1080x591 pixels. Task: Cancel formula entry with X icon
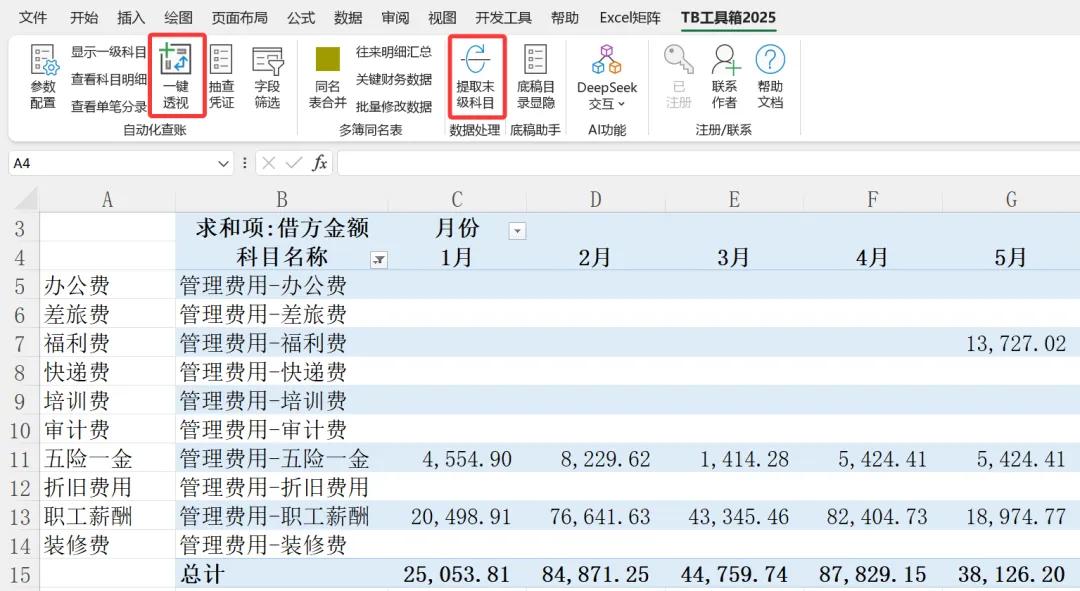(269, 163)
